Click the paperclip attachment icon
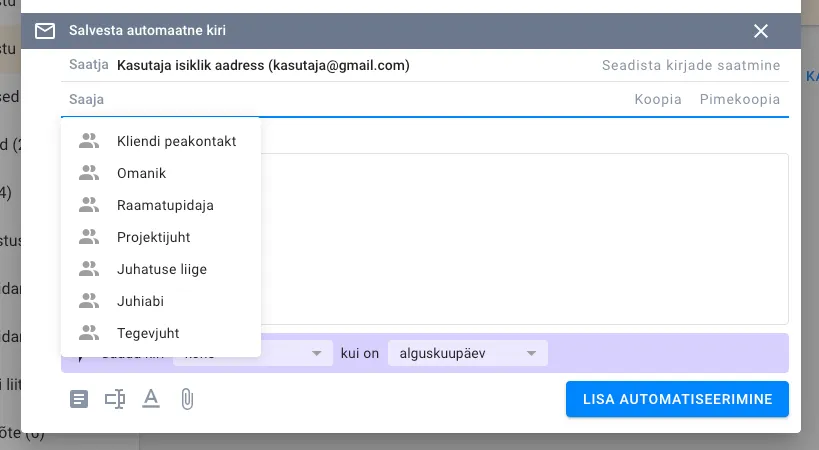The image size is (819, 450). click(186, 399)
